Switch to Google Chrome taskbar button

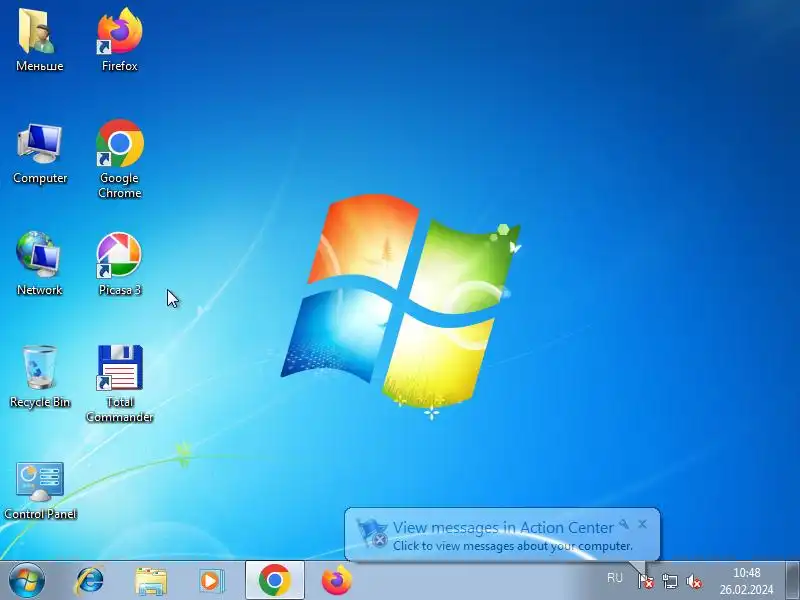274,580
